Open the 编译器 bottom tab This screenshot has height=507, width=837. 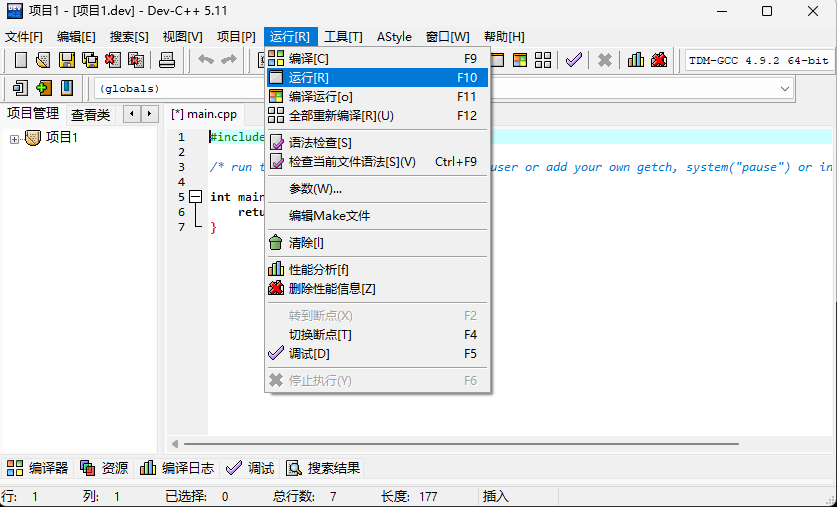click(37, 469)
